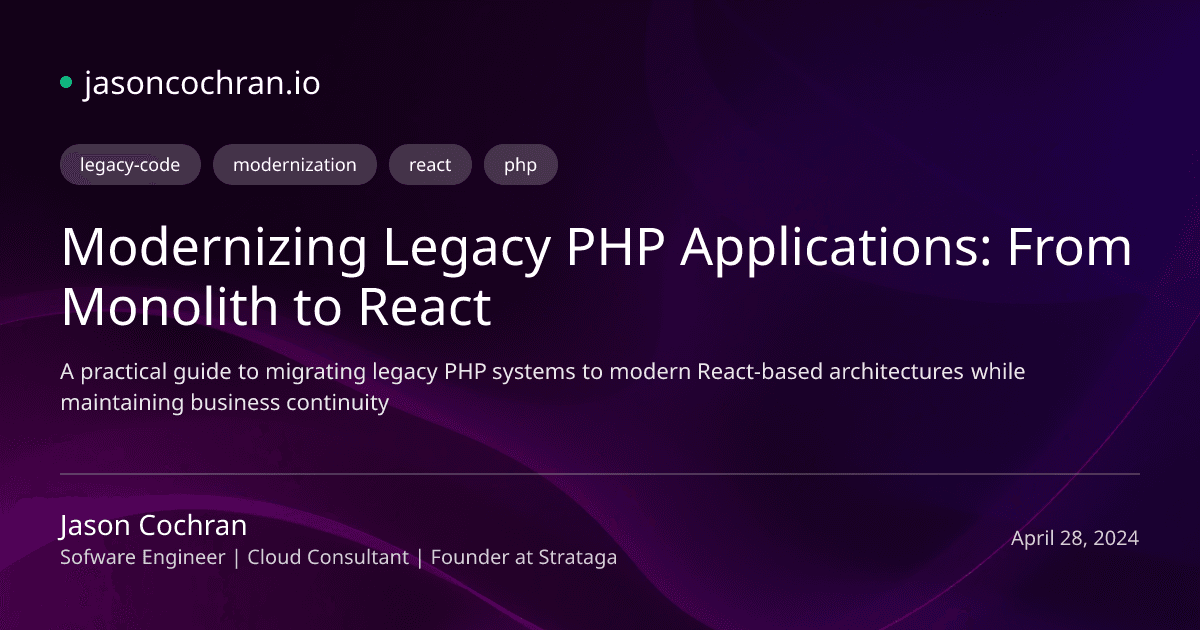
Task: Click the April 28, 2024 publication date
Action: point(1074,537)
